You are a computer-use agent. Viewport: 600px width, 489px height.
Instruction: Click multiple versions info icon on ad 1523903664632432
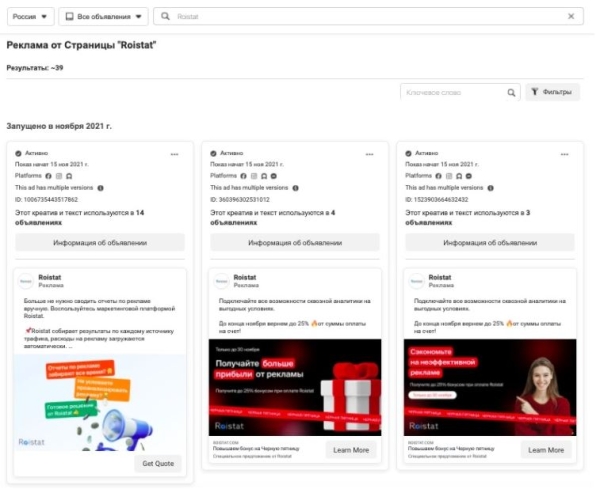tap(491, 188)
